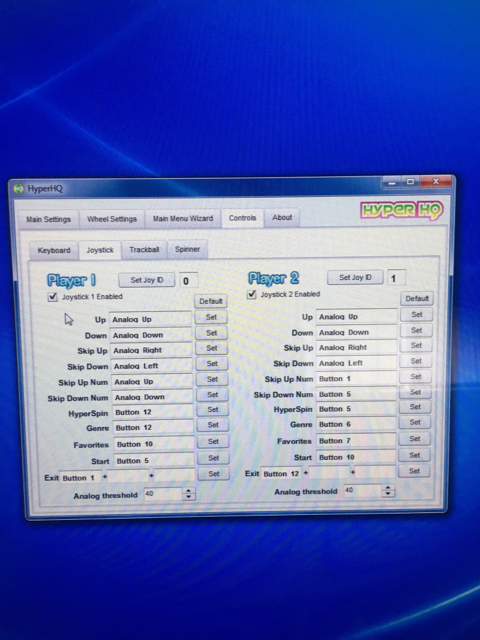The width and height of the screenshot is (480, 640).
Task: Open the Spinner sub-tab
Action: point(187,249)
